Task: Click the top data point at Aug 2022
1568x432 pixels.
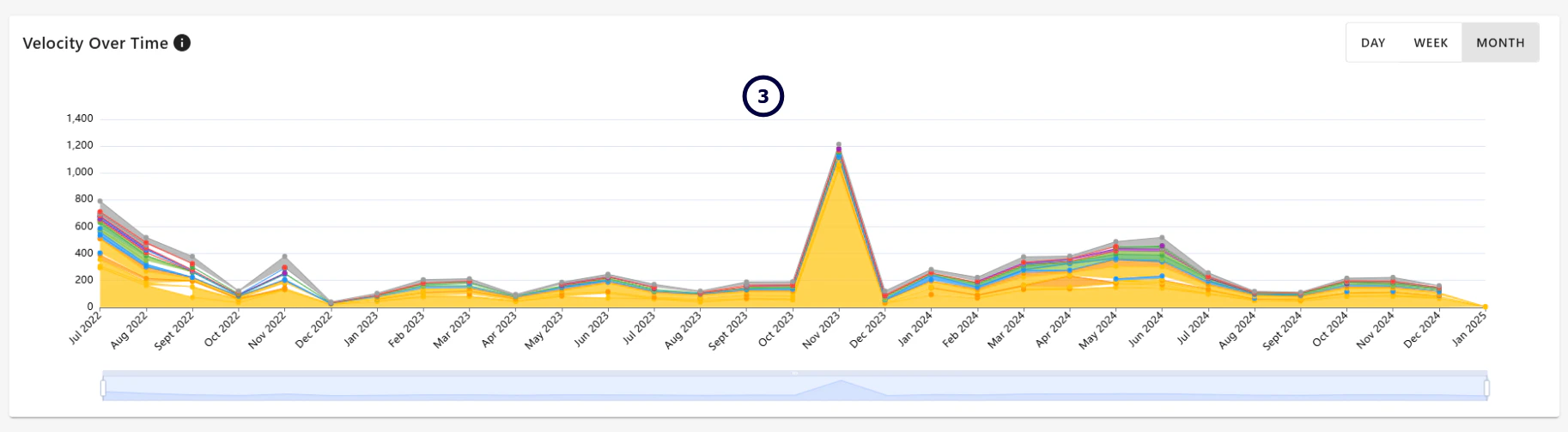Action: point(147,238)
